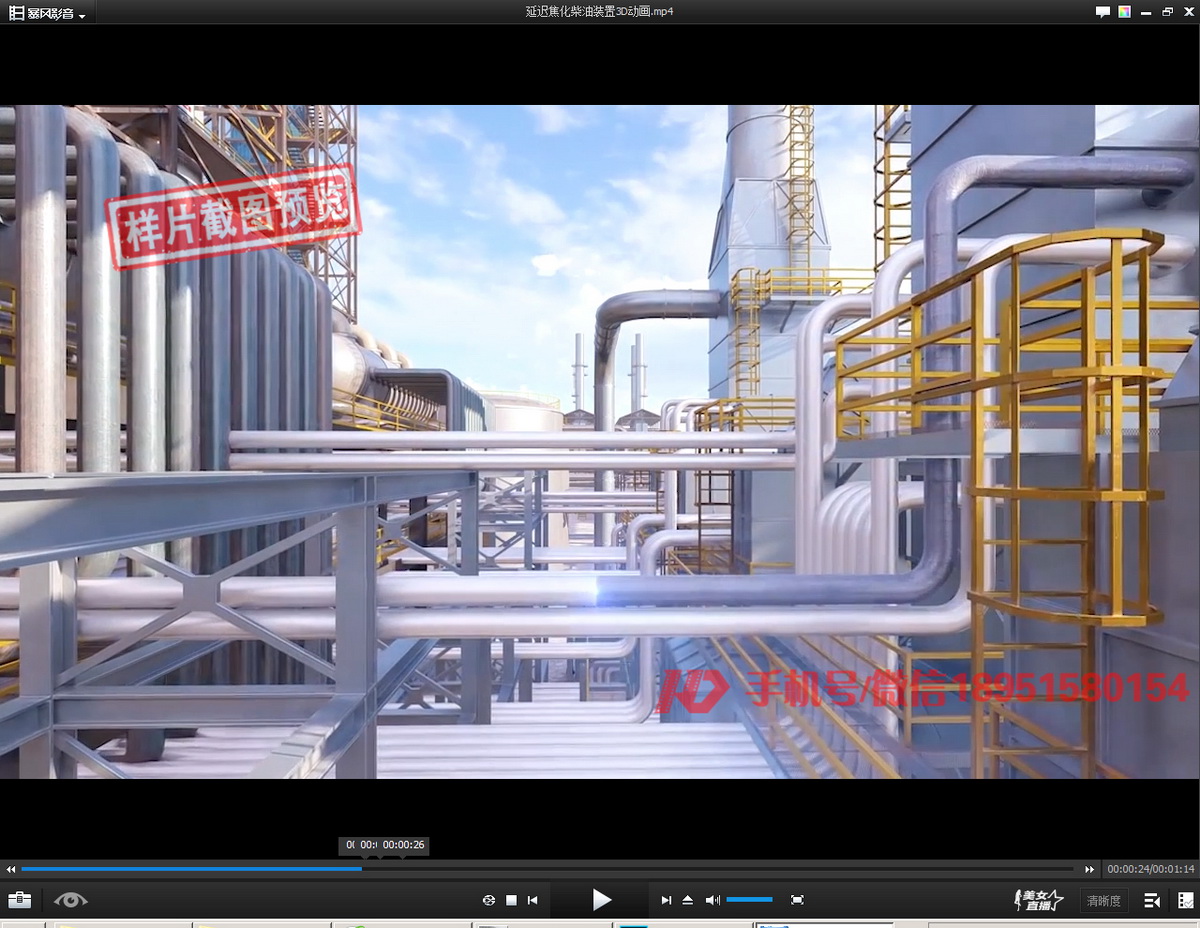Click the loop playback mode icon
The image size is (1200, 928).
488,900
